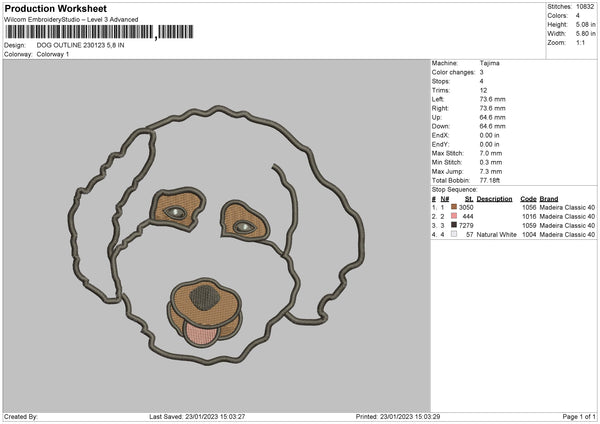This screenshot has width=600, height=424.
Task: Select thread code 1056 in the stop sequence
Action: [x=529, y=207]
